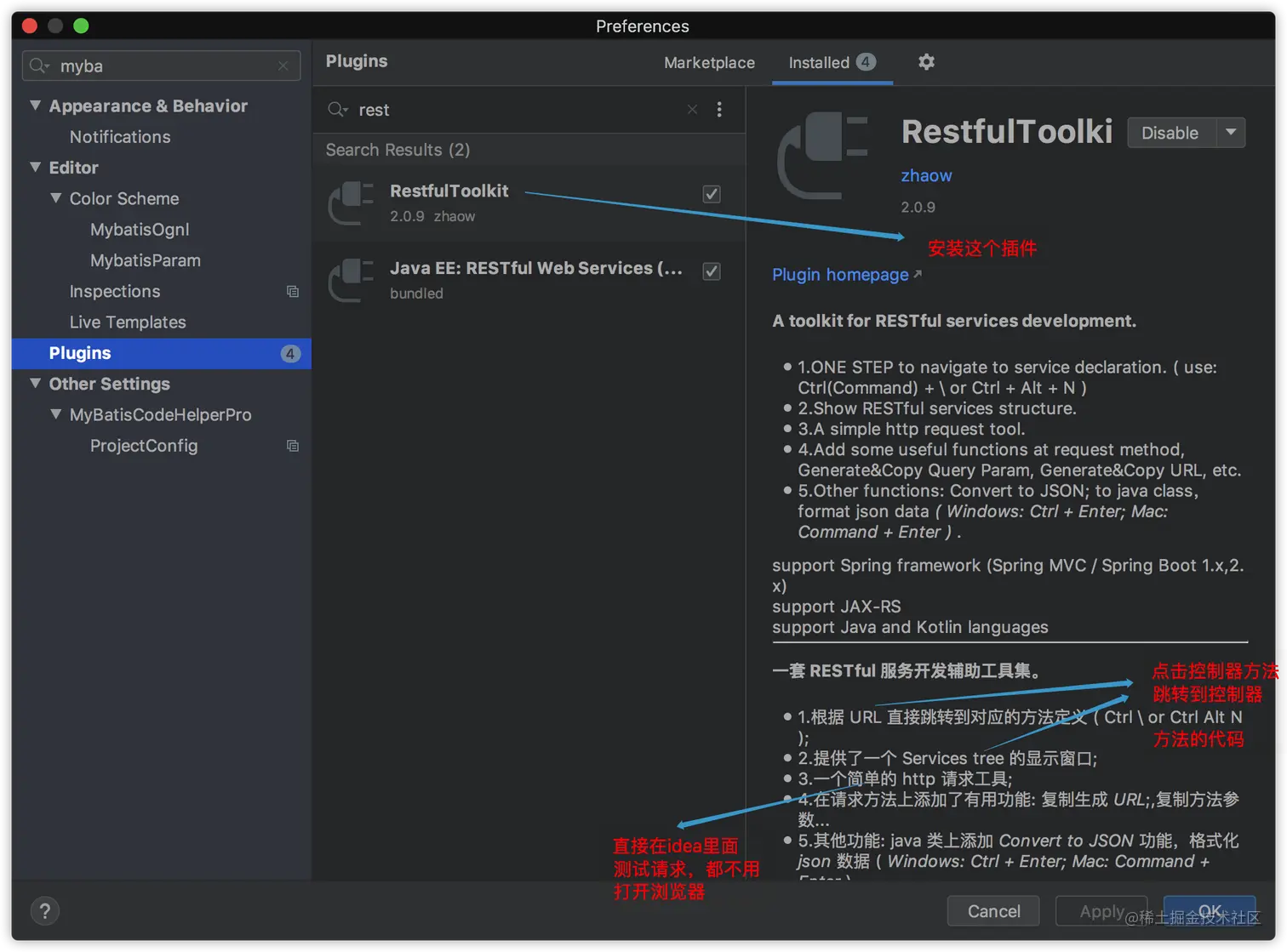Open the help question mark button
The width and height of the screenshot is (1287, 952).
pyautogui.click(x=45, y=911)
